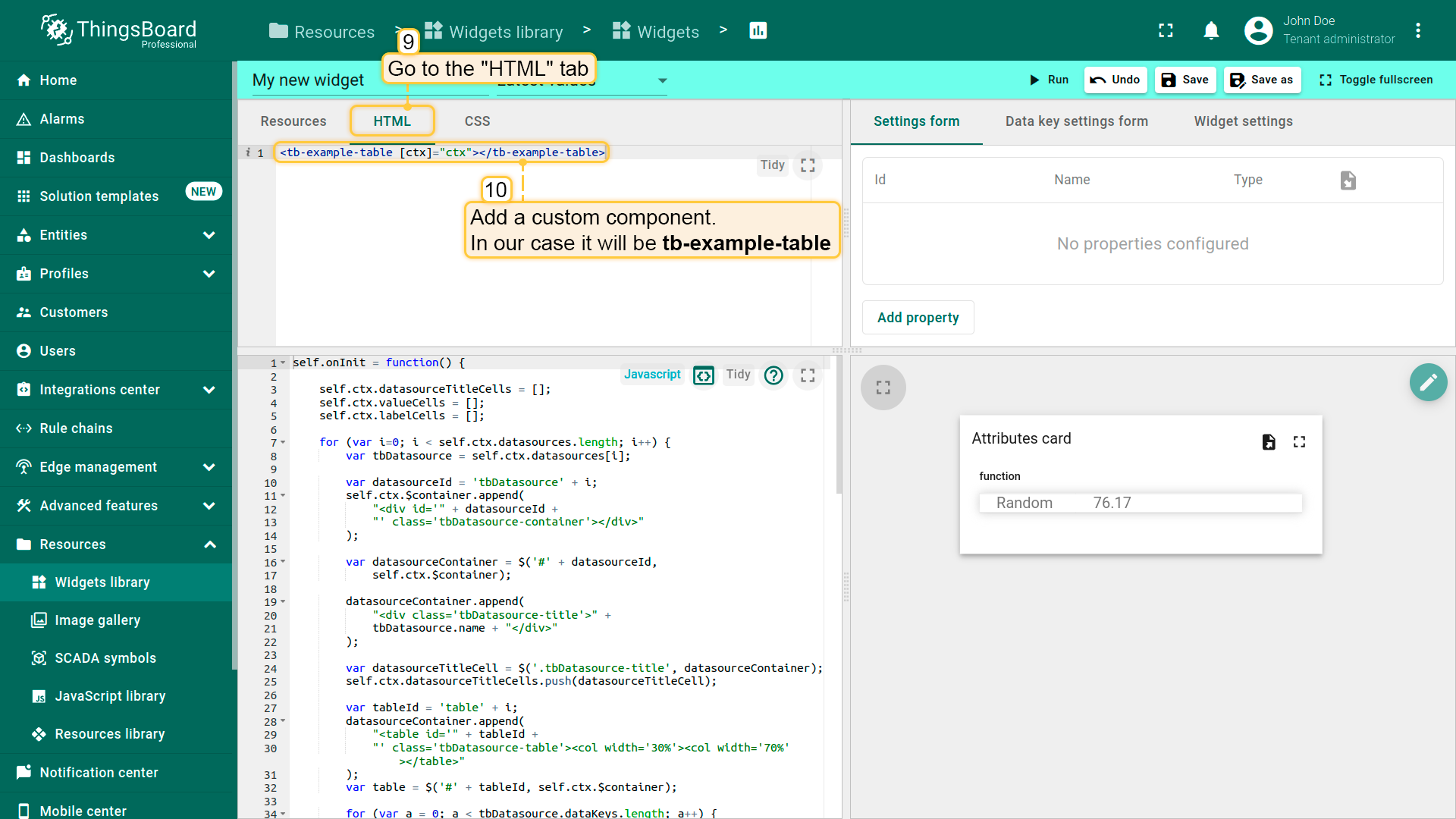Click the My new widget title field
This screenshot has width=1456, height=819.
pos(308,80)
